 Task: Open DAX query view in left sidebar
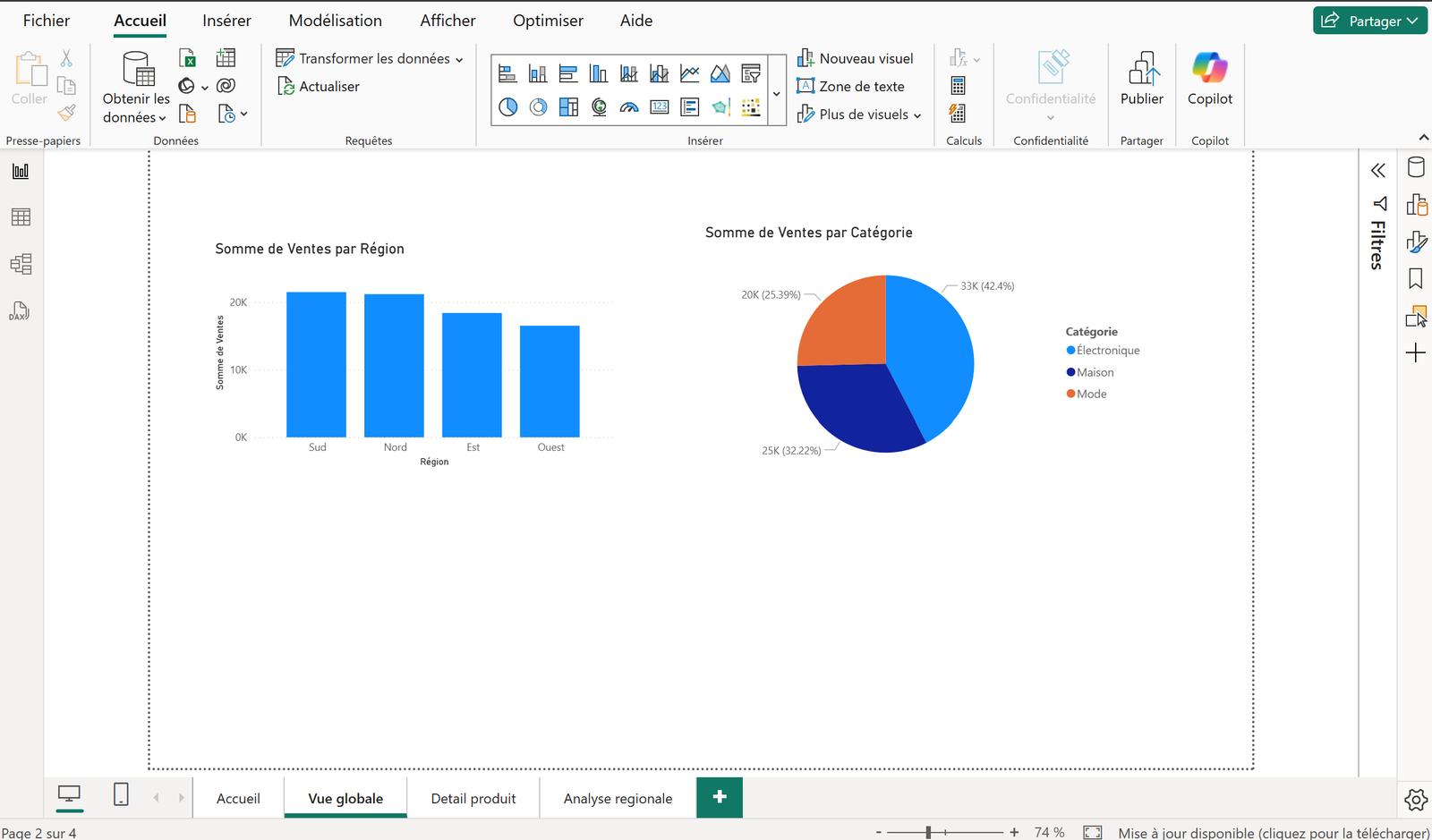20,310
